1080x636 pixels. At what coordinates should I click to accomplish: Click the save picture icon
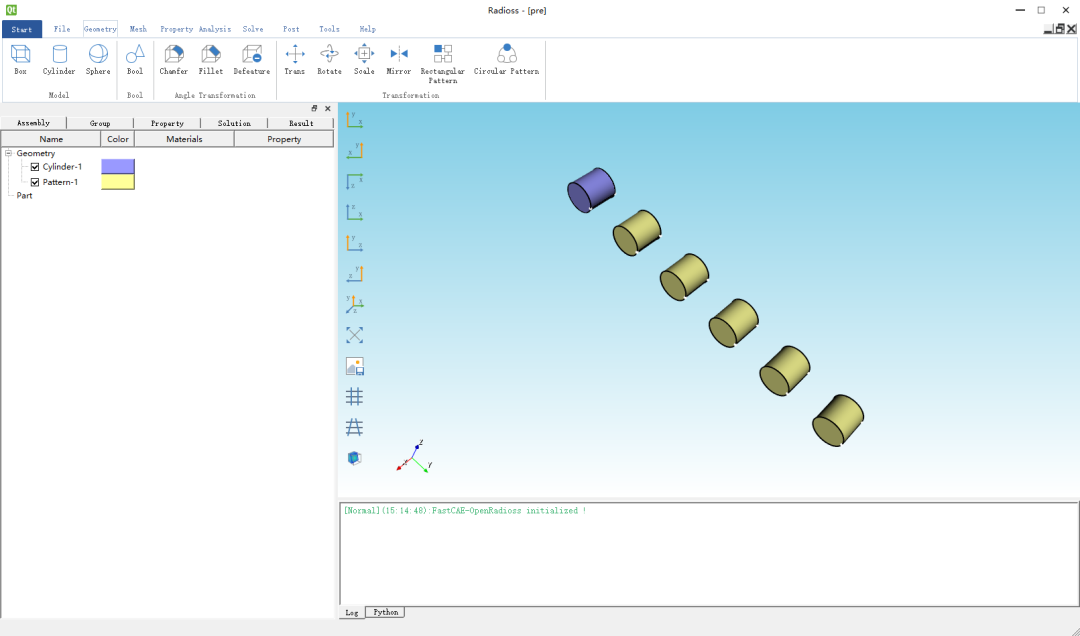point(354,366)
